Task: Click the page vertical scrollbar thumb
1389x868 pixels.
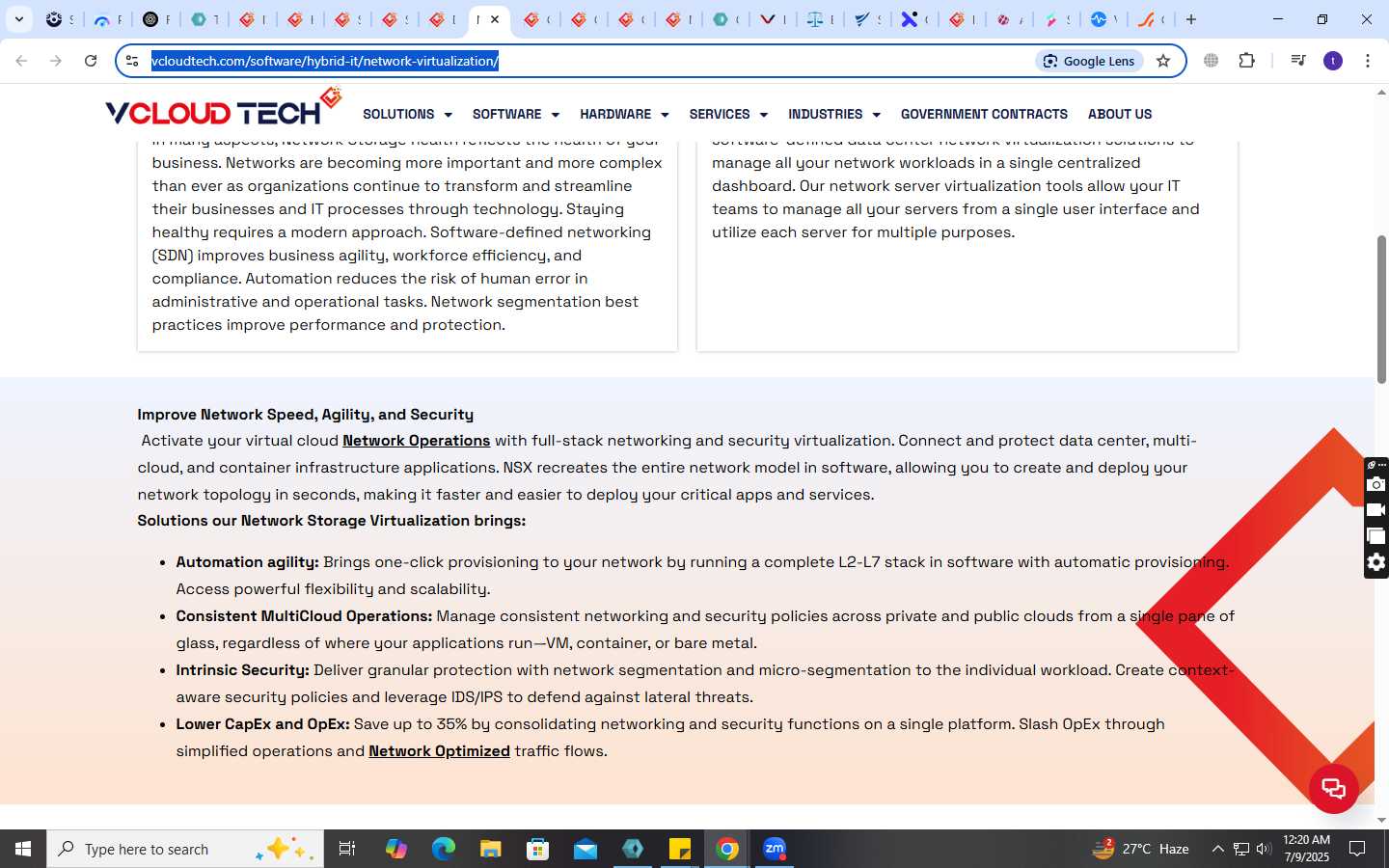Action: 1381,309
